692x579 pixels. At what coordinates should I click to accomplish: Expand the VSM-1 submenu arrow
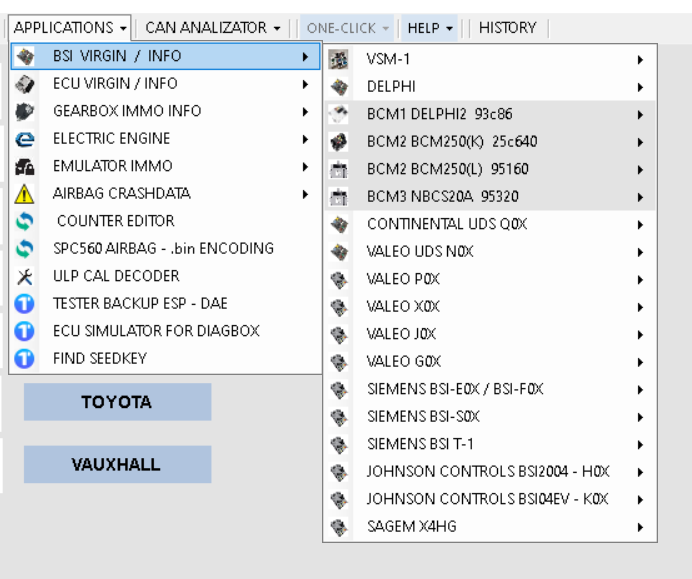640,60
